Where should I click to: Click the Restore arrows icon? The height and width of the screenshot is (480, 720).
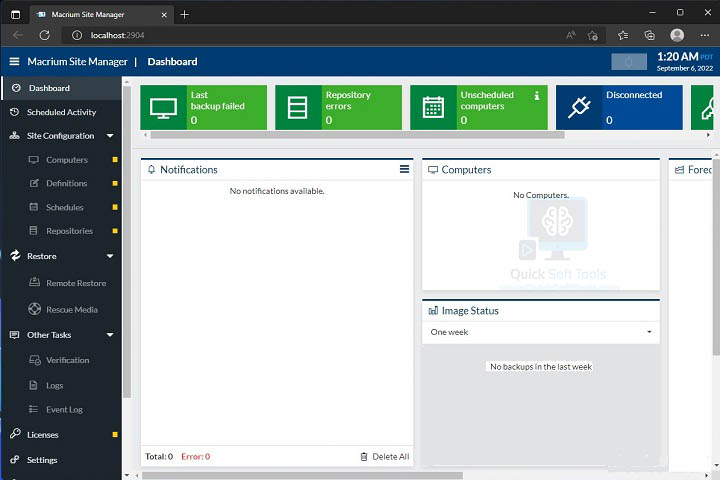(x=15, y=256)
